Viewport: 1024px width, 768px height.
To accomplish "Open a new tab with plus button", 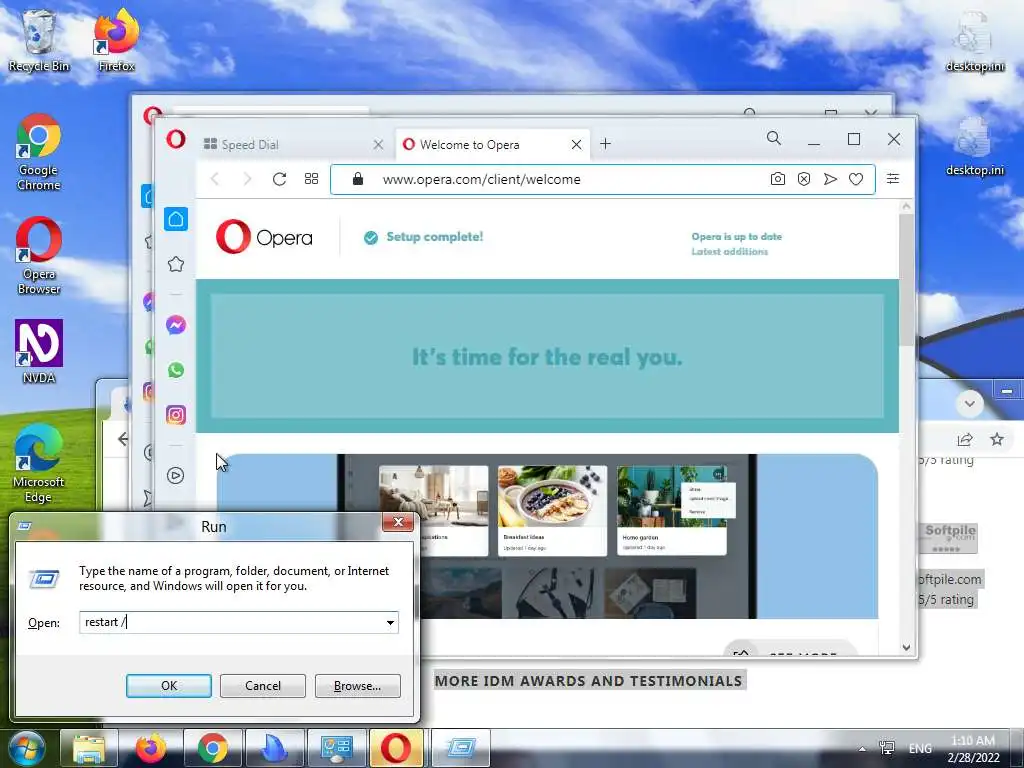I will tap(605, 144).
